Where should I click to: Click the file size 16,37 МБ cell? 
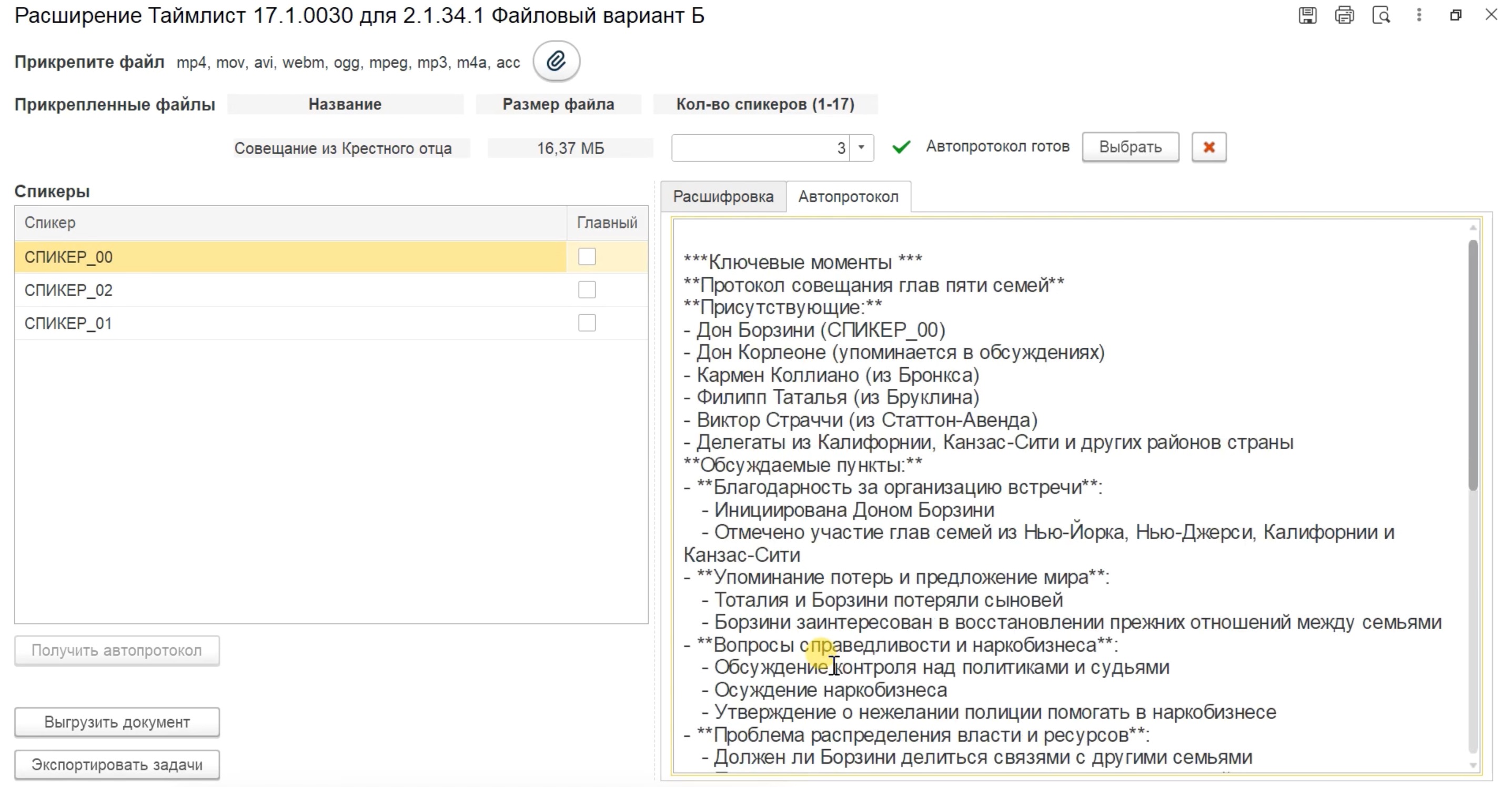tap(570, 148)
